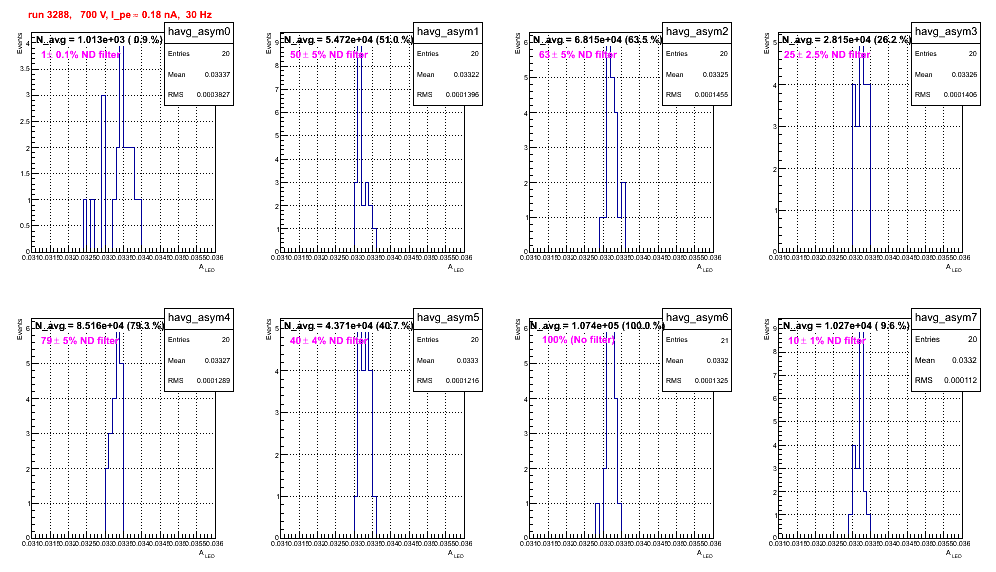Click Mean value 0.03327 in havg_asym4 stats
Viewport: 996px width, 572px height.
[x=217, y=361]
